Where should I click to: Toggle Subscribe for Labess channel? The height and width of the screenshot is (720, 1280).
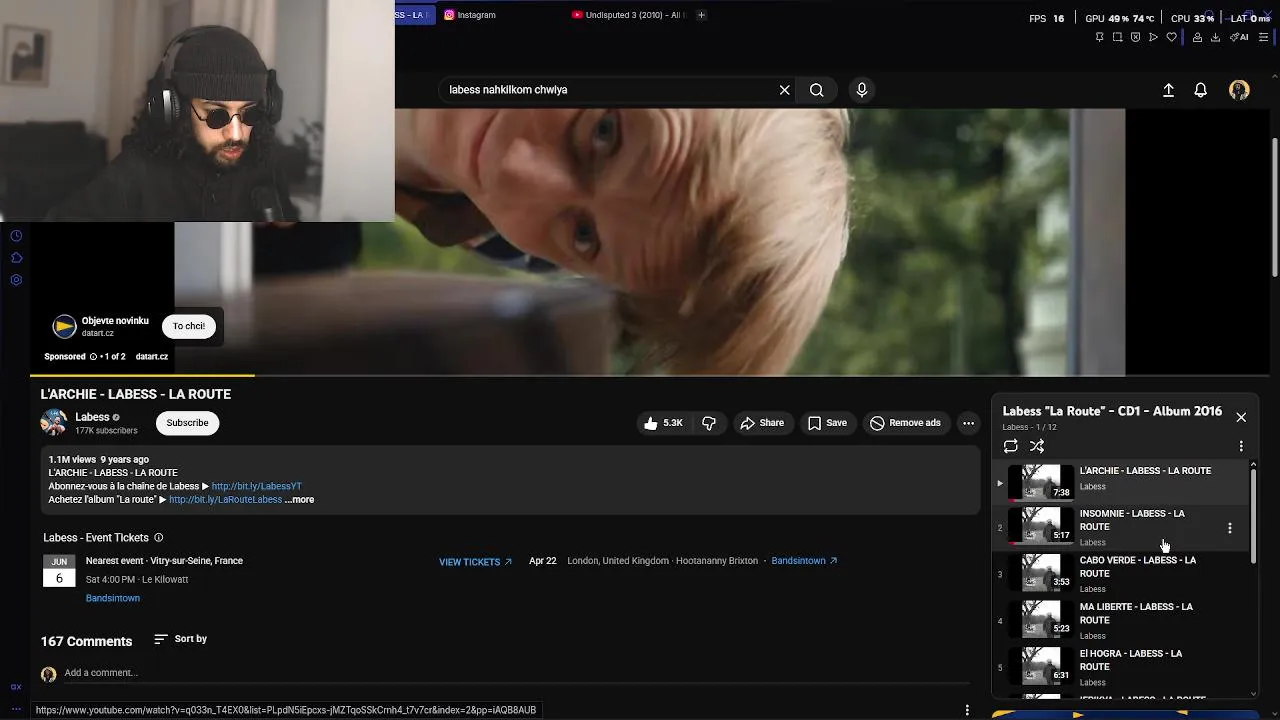187,423
